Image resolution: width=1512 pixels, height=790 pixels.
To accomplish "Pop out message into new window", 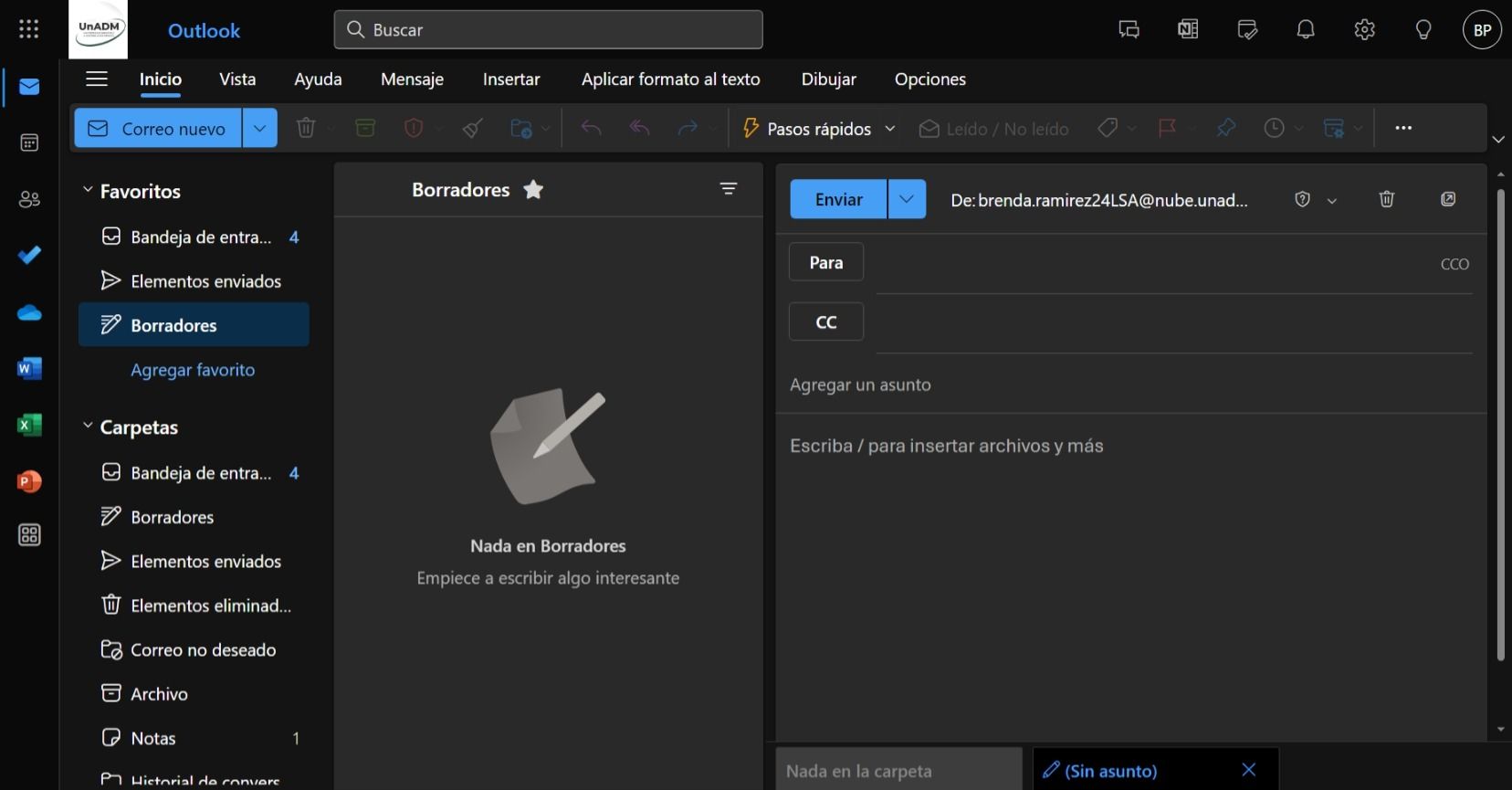I will coord(1447,199).
